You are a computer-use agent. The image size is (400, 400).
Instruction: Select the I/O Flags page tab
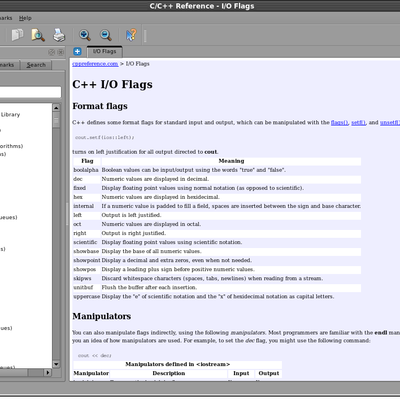(104, 51)
